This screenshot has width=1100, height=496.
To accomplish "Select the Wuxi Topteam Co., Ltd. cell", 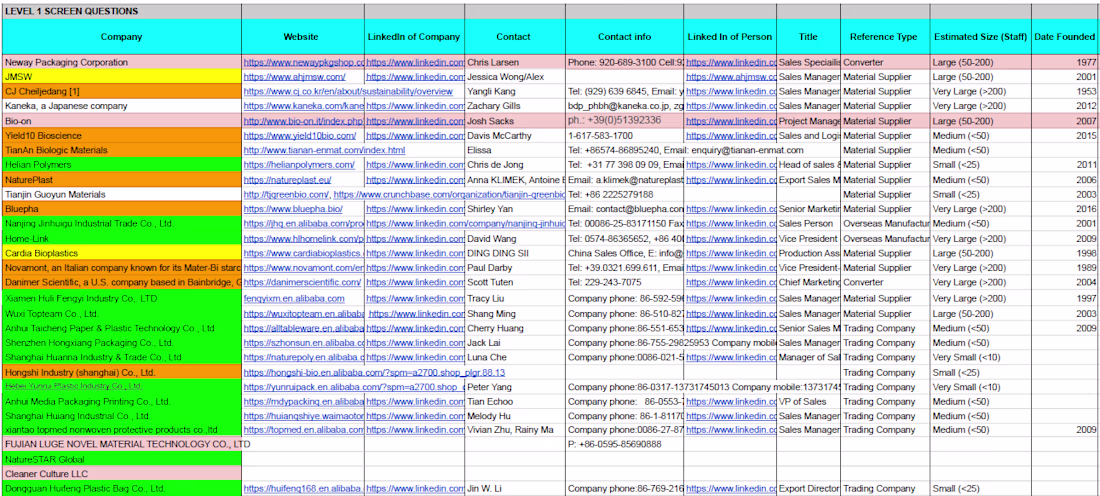I will (121, 313).
